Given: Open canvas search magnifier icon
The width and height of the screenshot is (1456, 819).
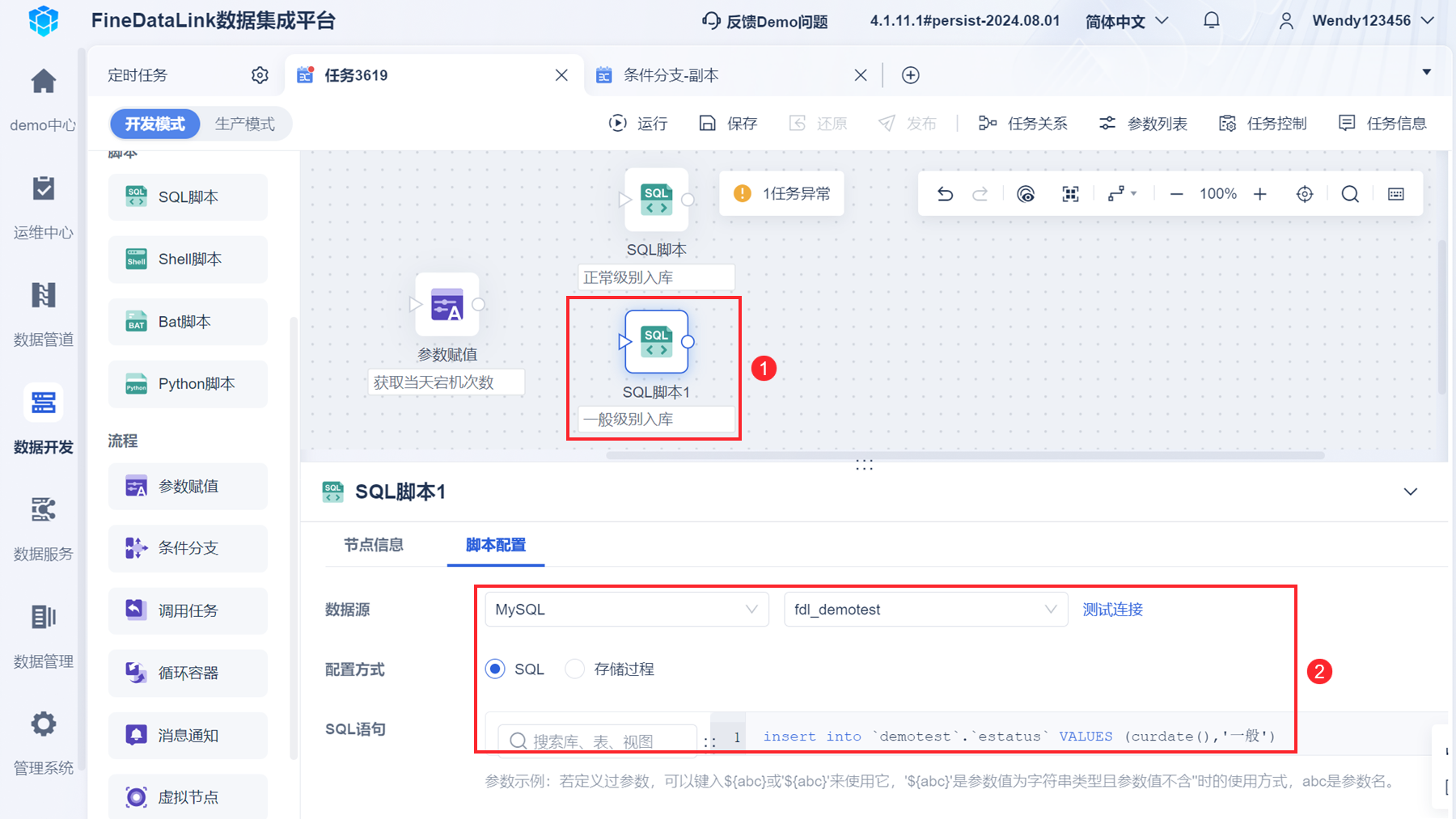Looking at the screenshot, I should pos(1350,194).
